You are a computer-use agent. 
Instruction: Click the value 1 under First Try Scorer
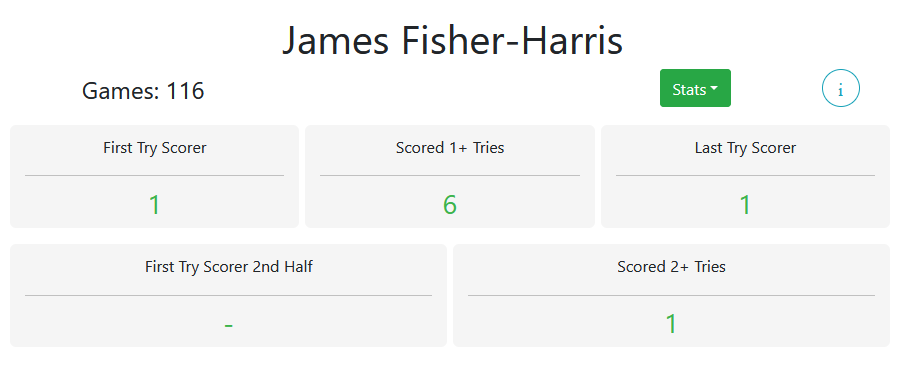pos(154,205)
